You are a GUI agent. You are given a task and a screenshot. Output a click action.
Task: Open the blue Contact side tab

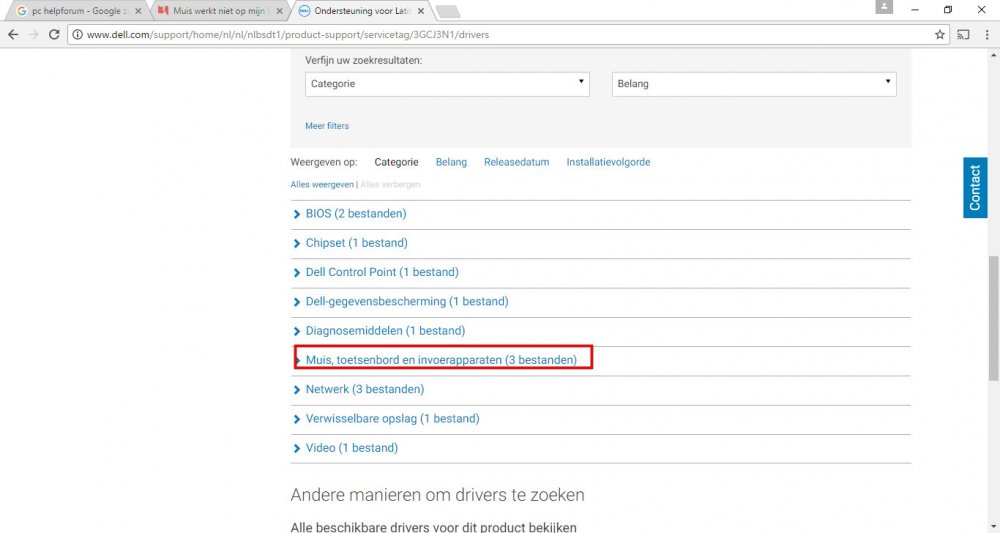click(975, 187)
